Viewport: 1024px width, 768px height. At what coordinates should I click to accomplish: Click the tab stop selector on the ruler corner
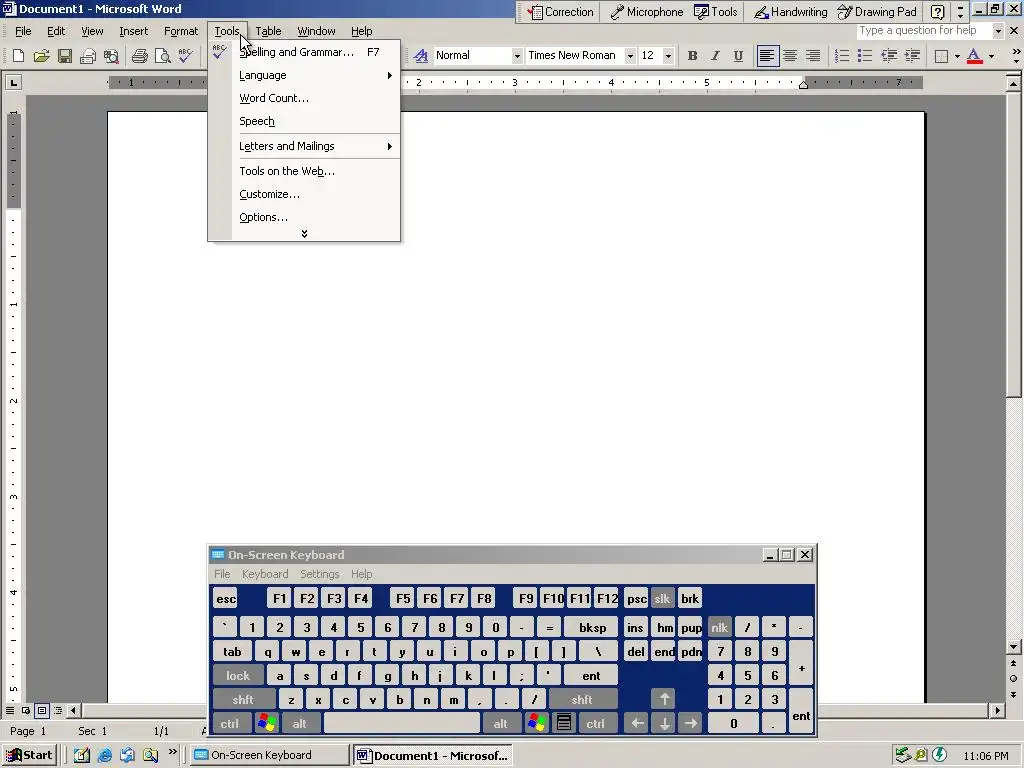click(x=13, y=82)
